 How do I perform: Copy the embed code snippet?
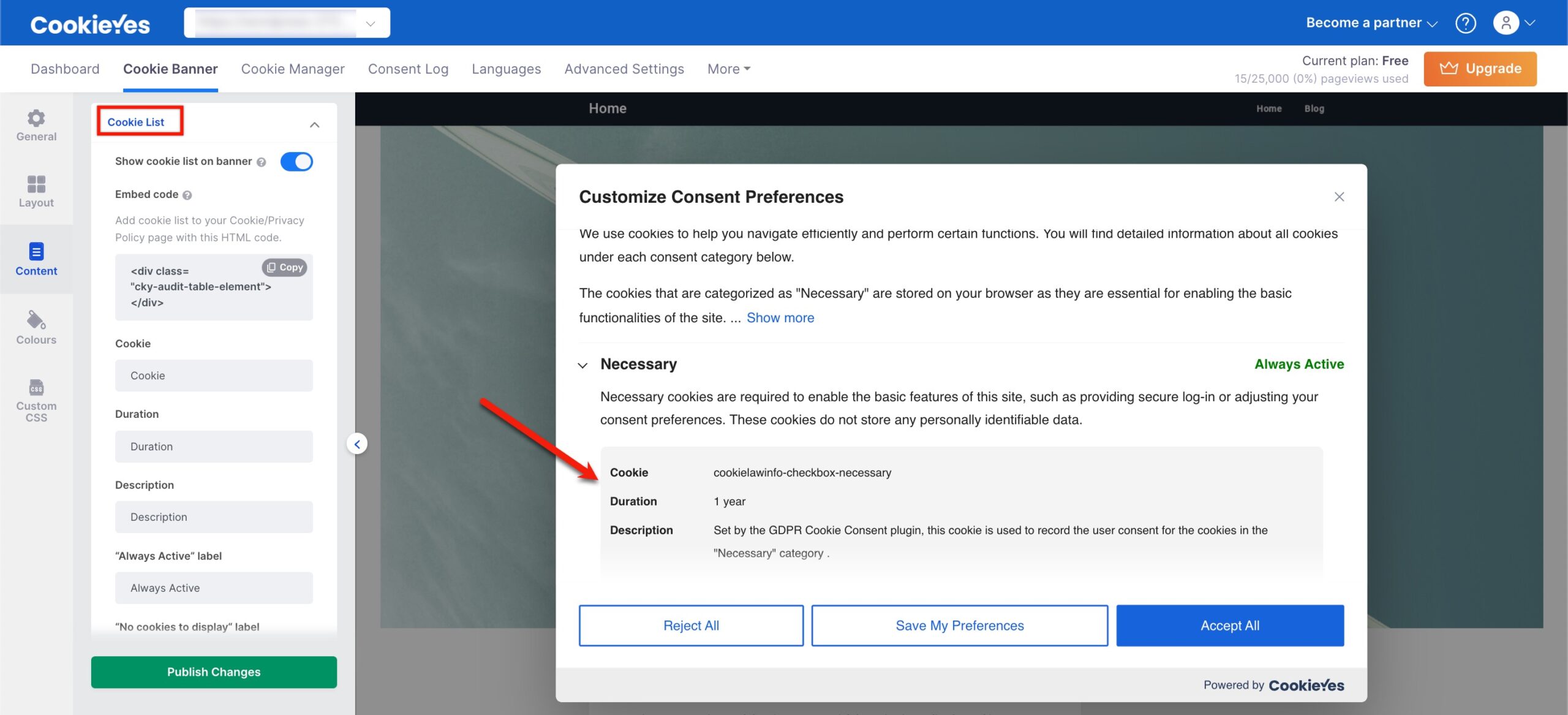point(285,267)
